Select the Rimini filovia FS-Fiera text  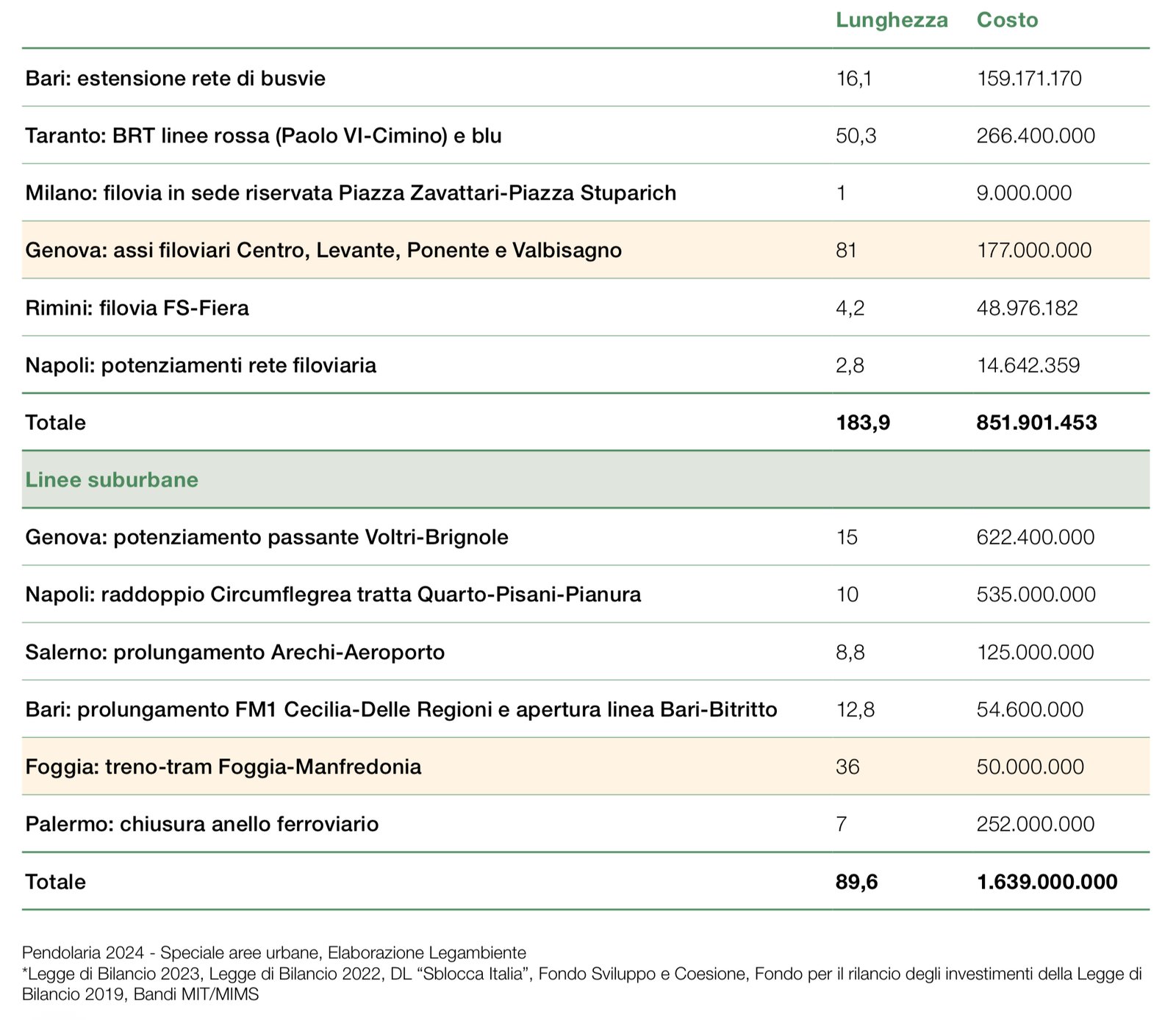click(x=137, y=308)
